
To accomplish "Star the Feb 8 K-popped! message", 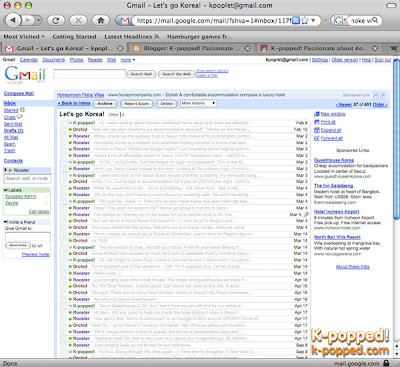I will 65,123.
